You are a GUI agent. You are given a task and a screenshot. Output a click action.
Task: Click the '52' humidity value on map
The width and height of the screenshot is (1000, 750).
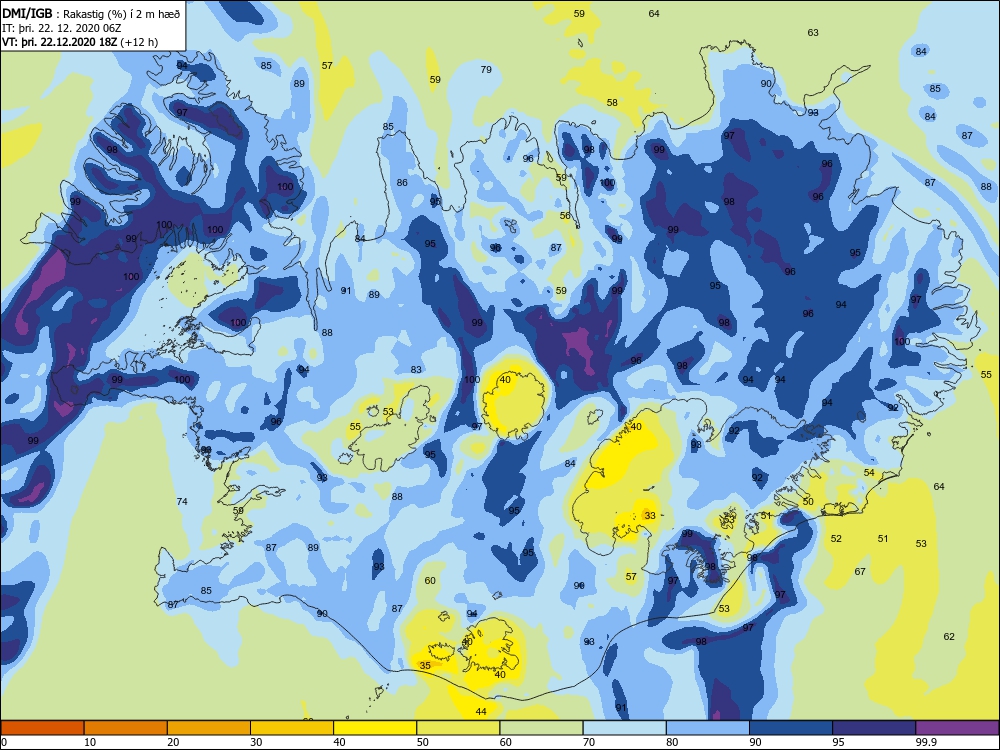coord(836,538)
